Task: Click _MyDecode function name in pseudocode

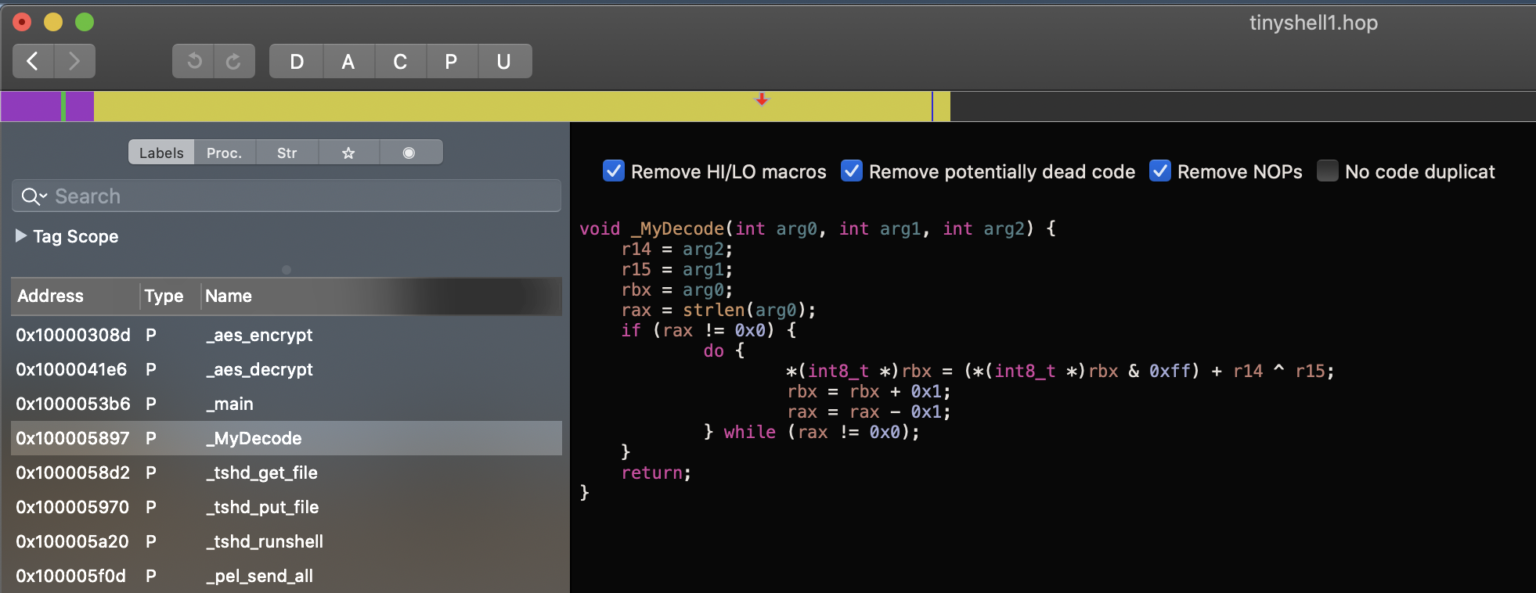Action: (678, 229)
